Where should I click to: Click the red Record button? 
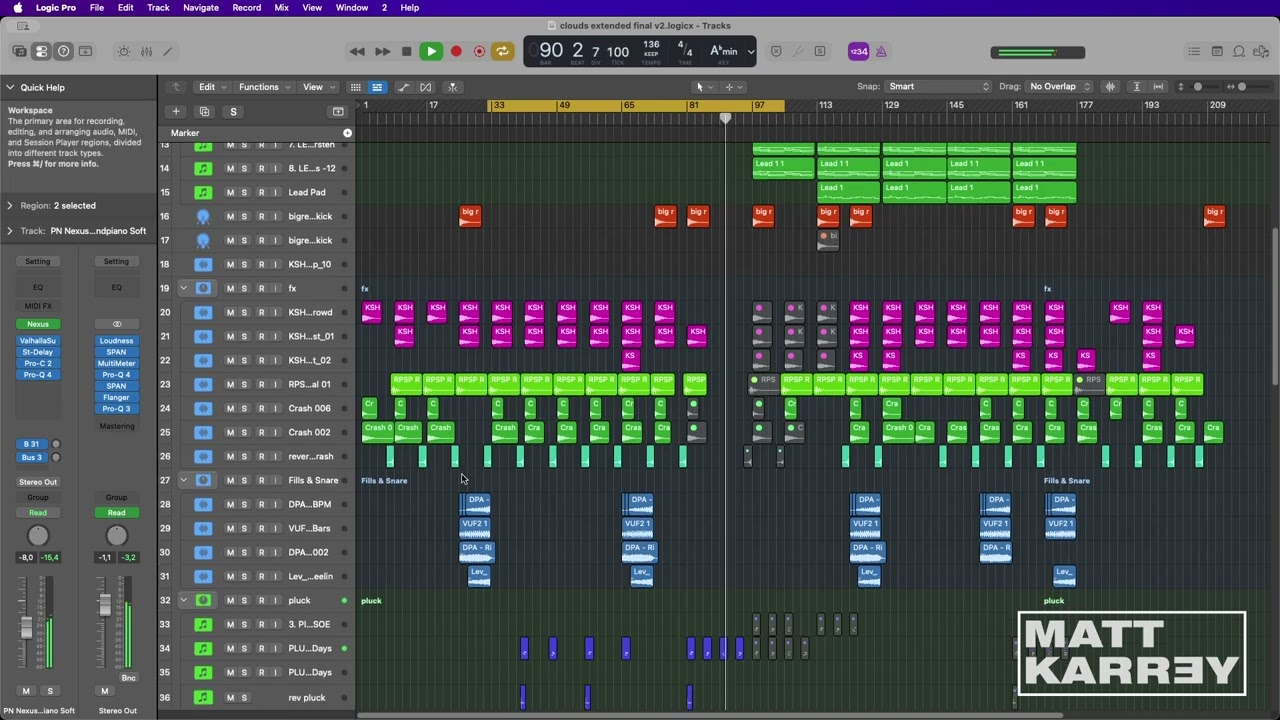[x=456, y=51]
